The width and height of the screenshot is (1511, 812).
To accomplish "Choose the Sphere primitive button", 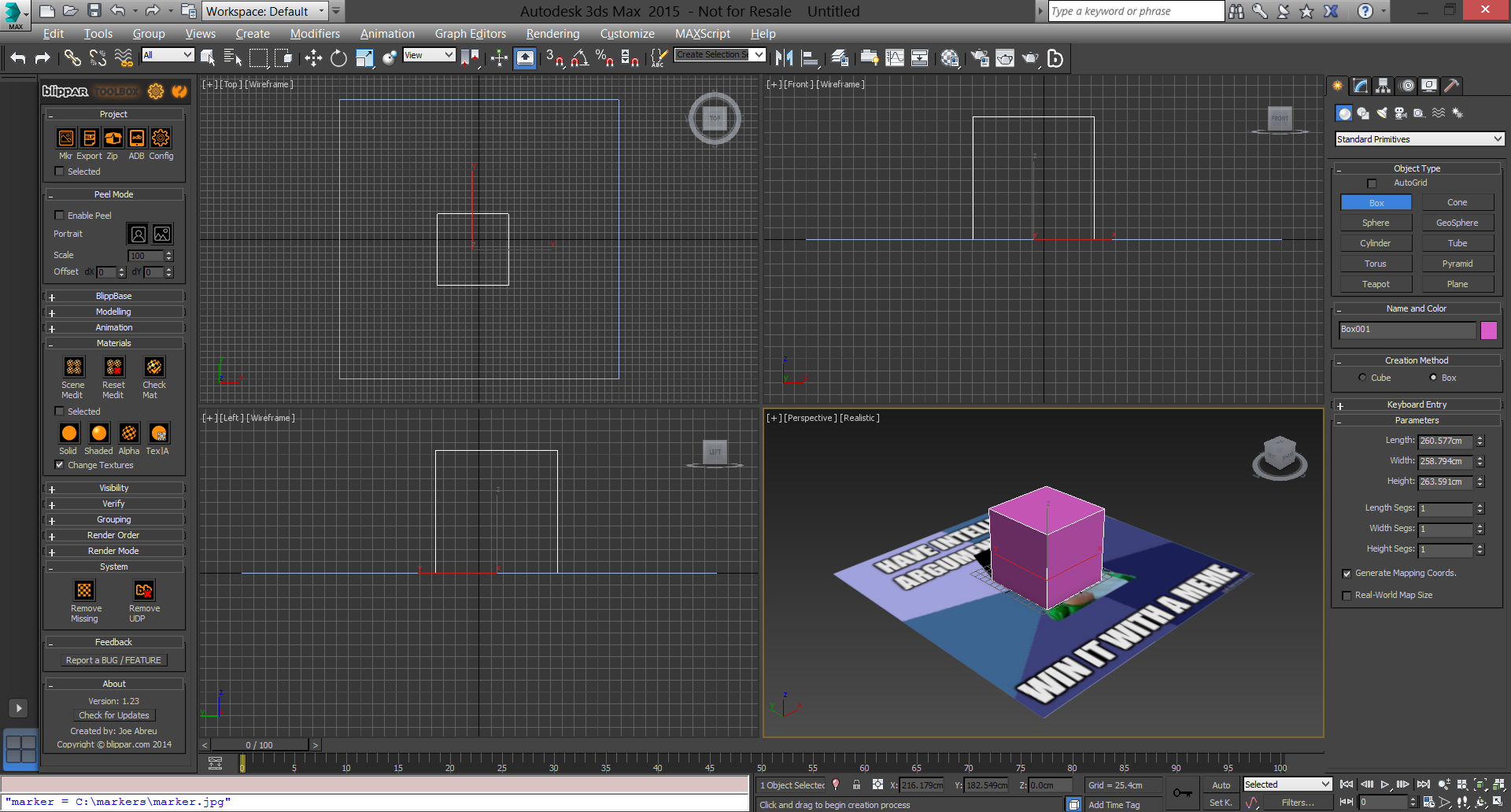I will [1376, 223].
